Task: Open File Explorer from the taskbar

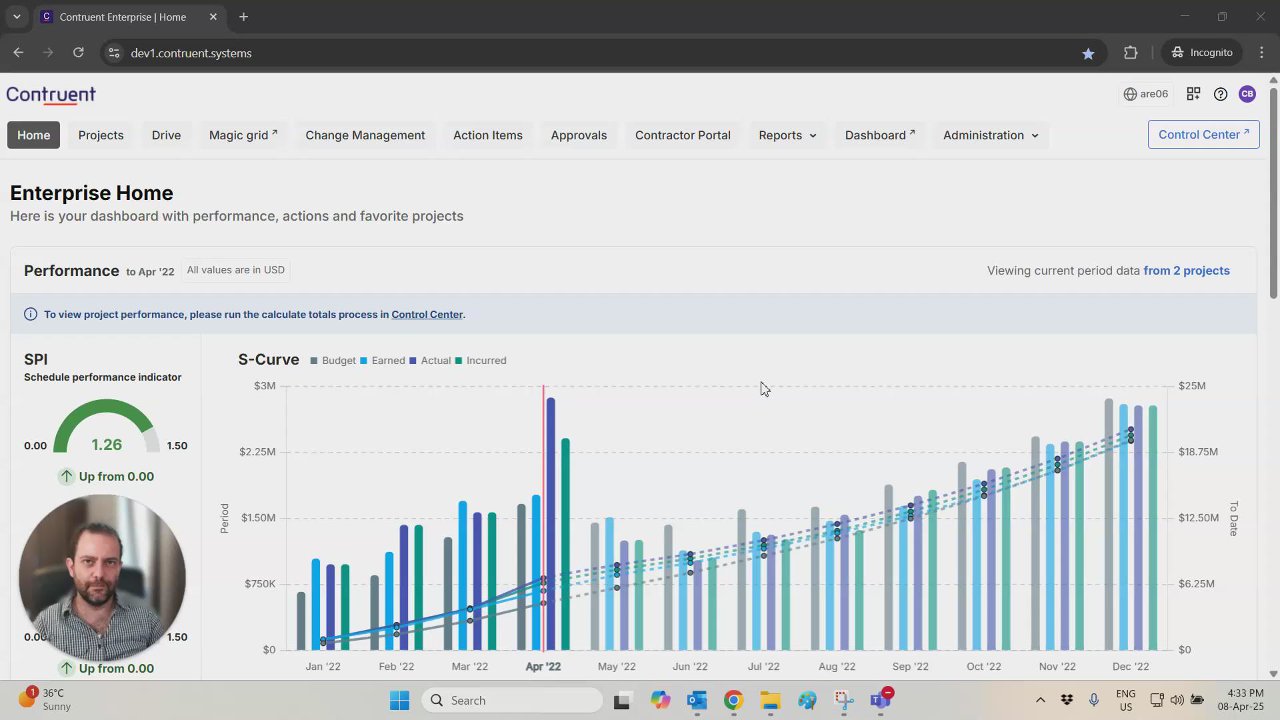Action: pos(770,700)
